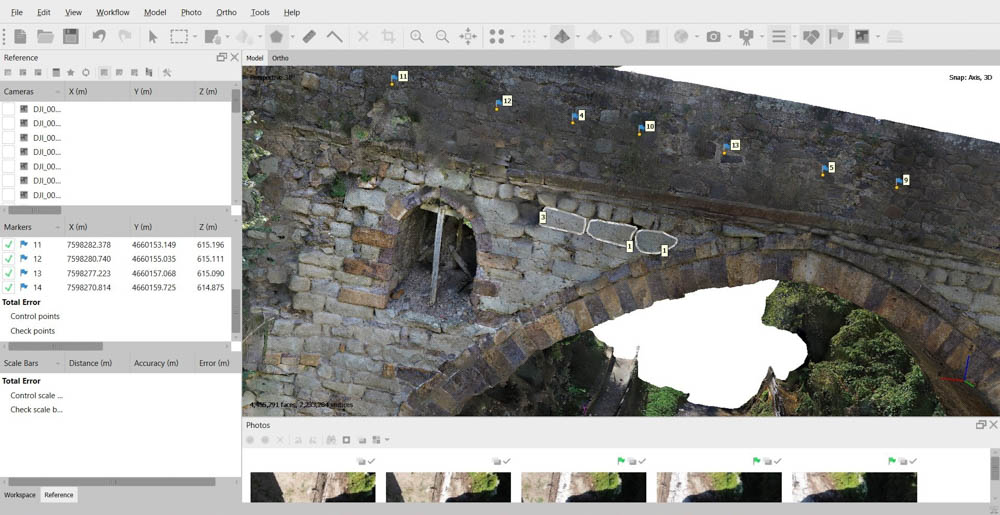Toggle the checkbox for marker 12
This screenshot has width=1000, height=515.
pos(9,259)
